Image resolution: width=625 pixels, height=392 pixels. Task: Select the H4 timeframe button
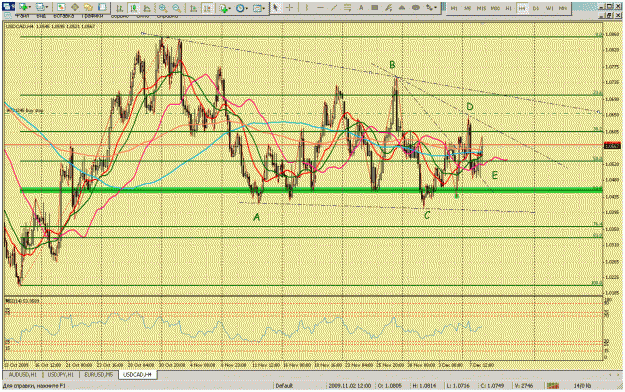(x=522, y=8)
